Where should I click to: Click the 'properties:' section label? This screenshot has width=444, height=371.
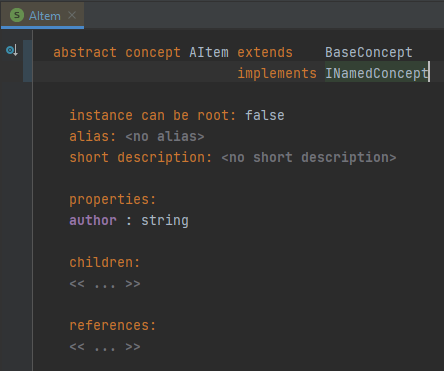point(113,199)
